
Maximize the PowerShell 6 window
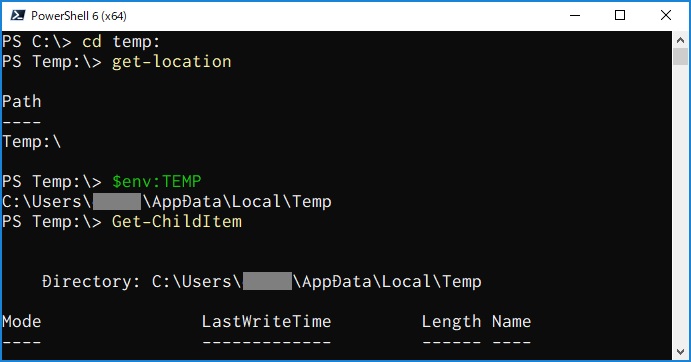point(620,15)
